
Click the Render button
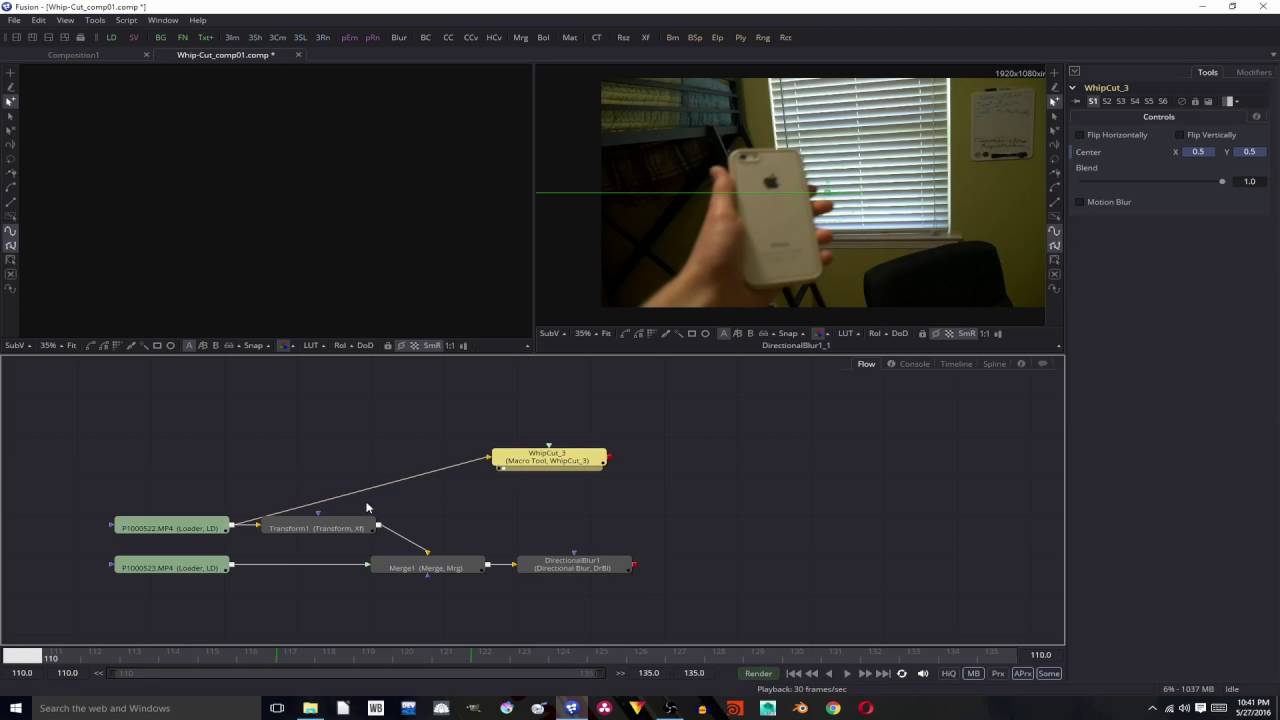click(x=758, y=674)
